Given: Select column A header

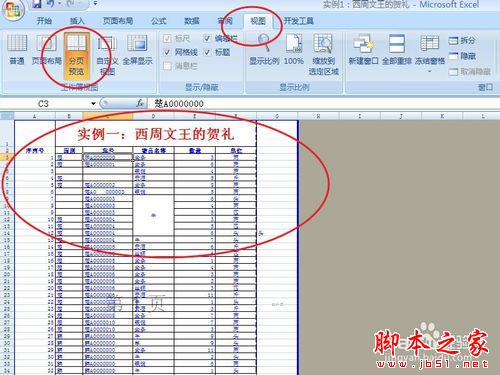Looking at the screenshot, I should click(35, 116).
